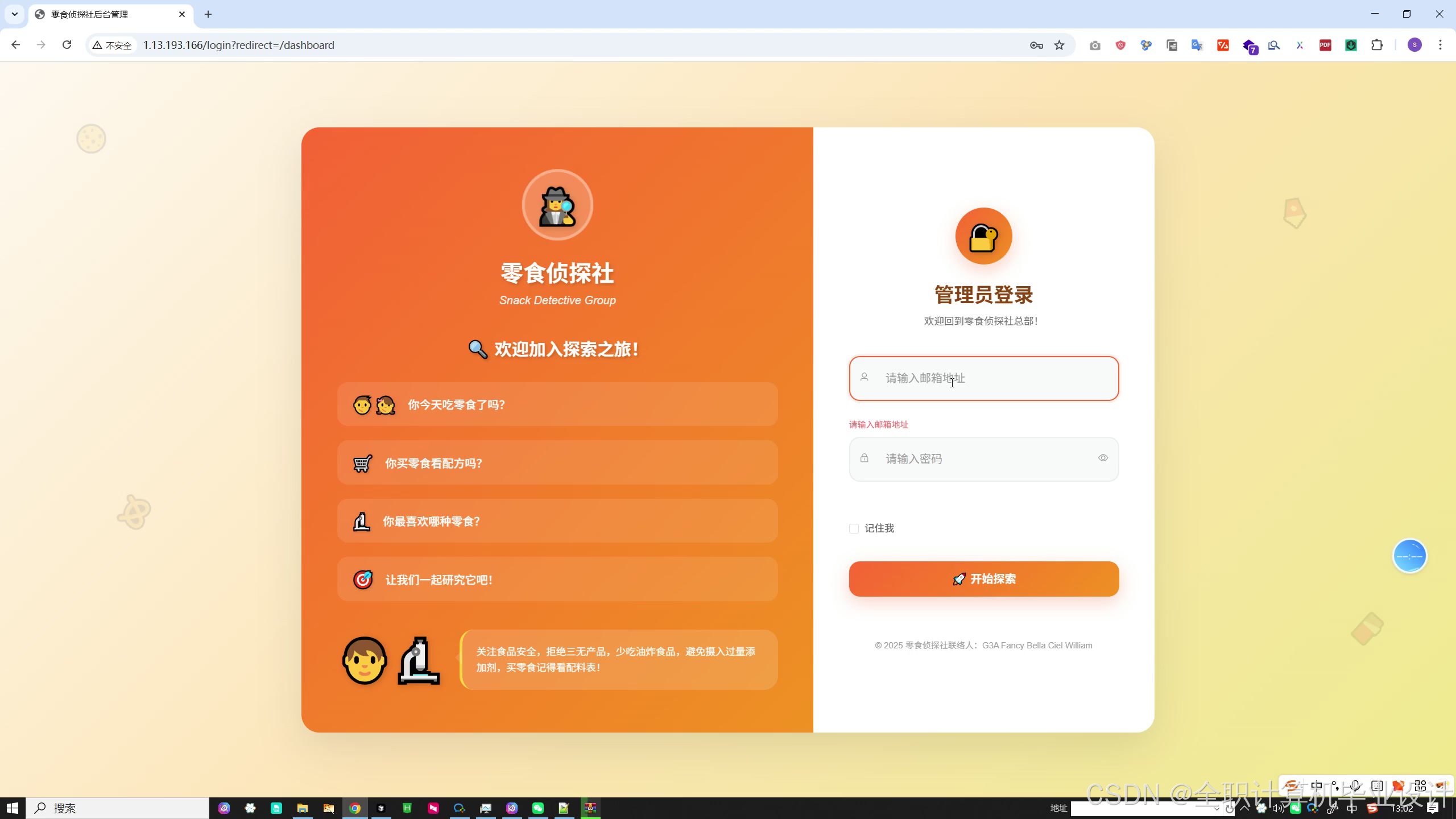The height and width of the screenshot is (819, 1456).
Task: Click the PDF extension icon
Action: point(1325,45)
